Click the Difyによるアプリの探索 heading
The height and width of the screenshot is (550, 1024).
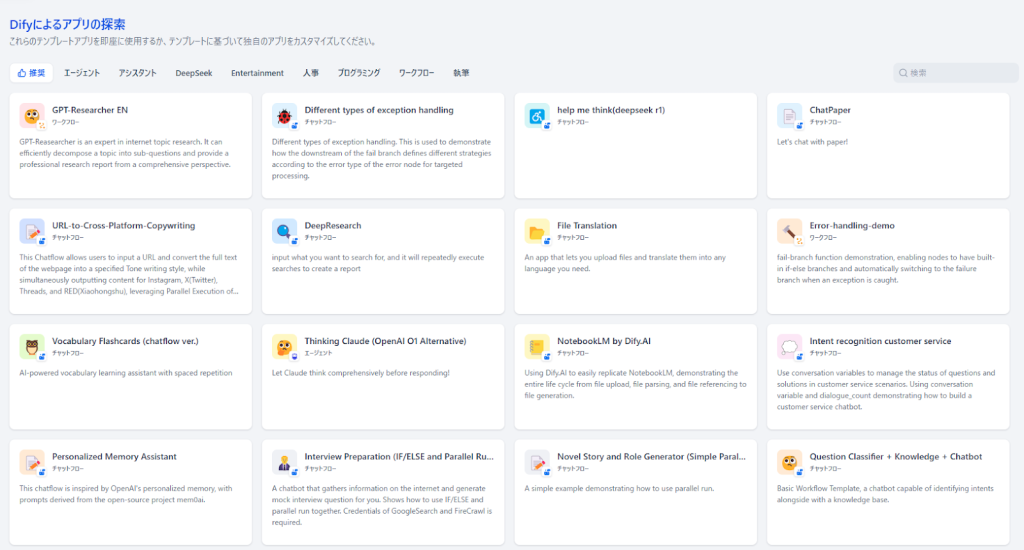[x=67, y=24]
